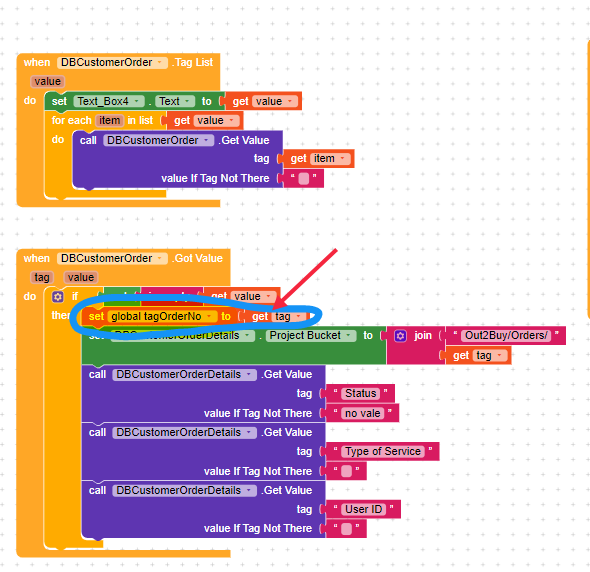Select the "Out2Buy/Orders/" text string block
The image size is (590, 572).
[x=505, y=335]
